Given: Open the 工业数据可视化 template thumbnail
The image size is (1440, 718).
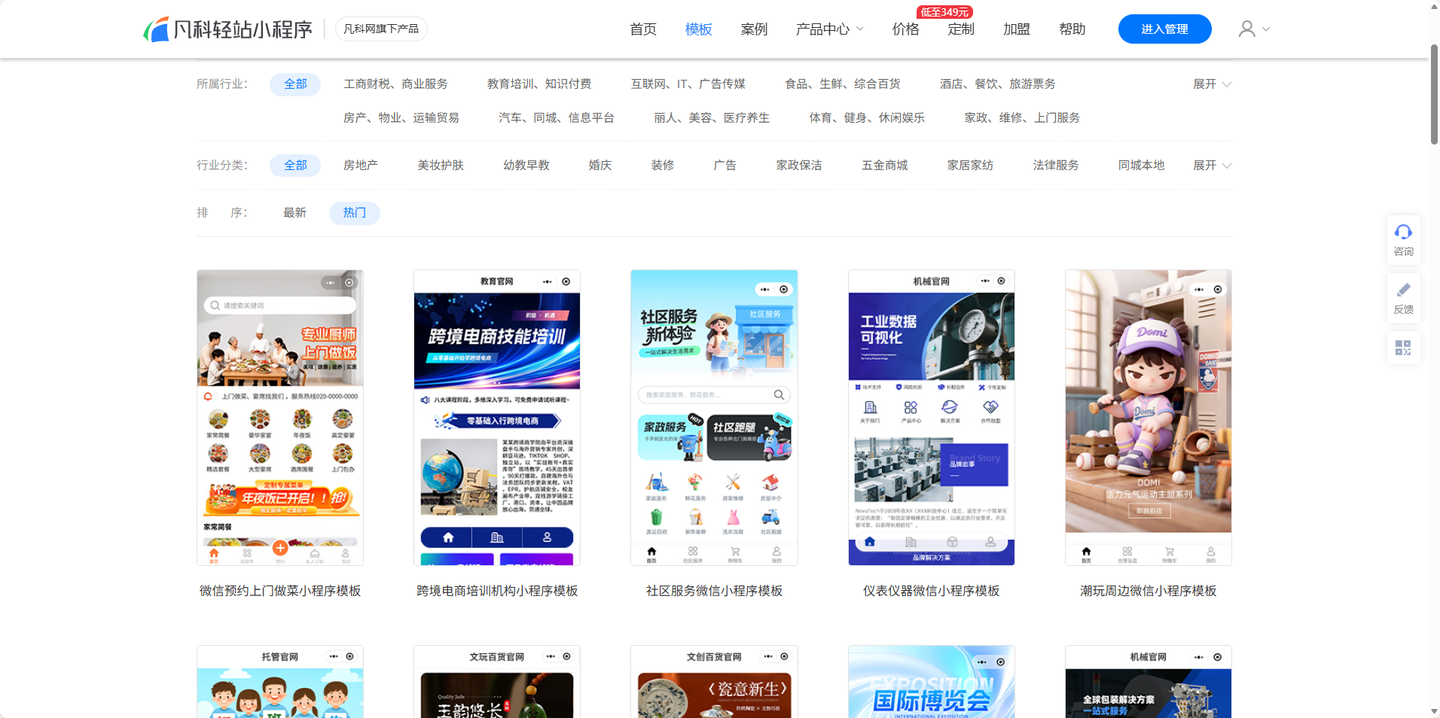Looking at the screenshot, I should (931, 417).
